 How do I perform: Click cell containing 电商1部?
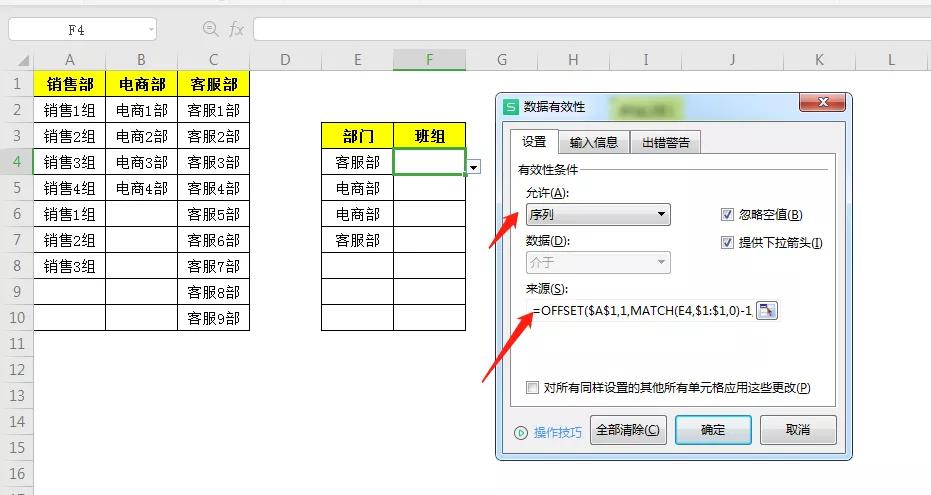click(141, 110)
